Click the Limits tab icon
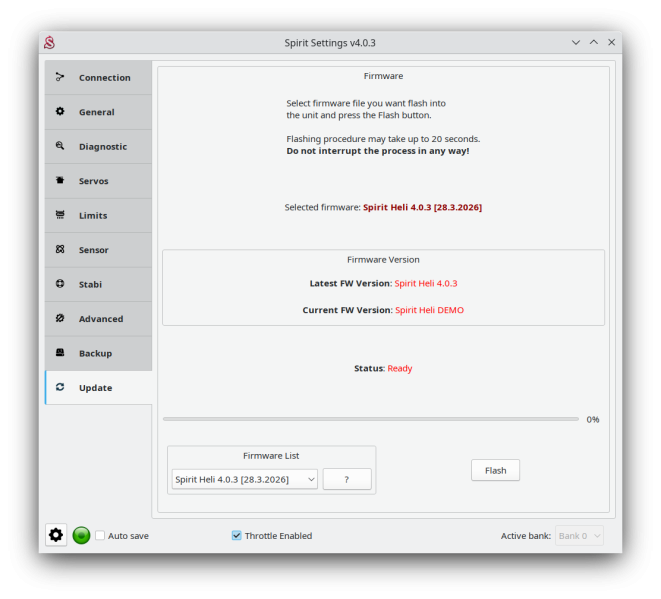 click(x=60, y=215)
